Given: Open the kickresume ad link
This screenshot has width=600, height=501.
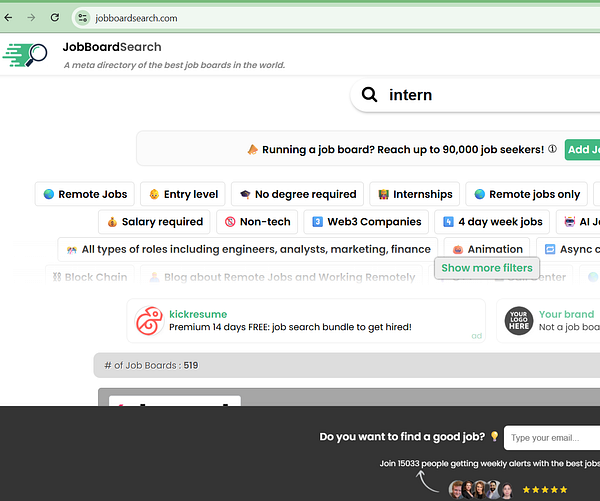Looking at the screenshot, I should coord(198,314).
